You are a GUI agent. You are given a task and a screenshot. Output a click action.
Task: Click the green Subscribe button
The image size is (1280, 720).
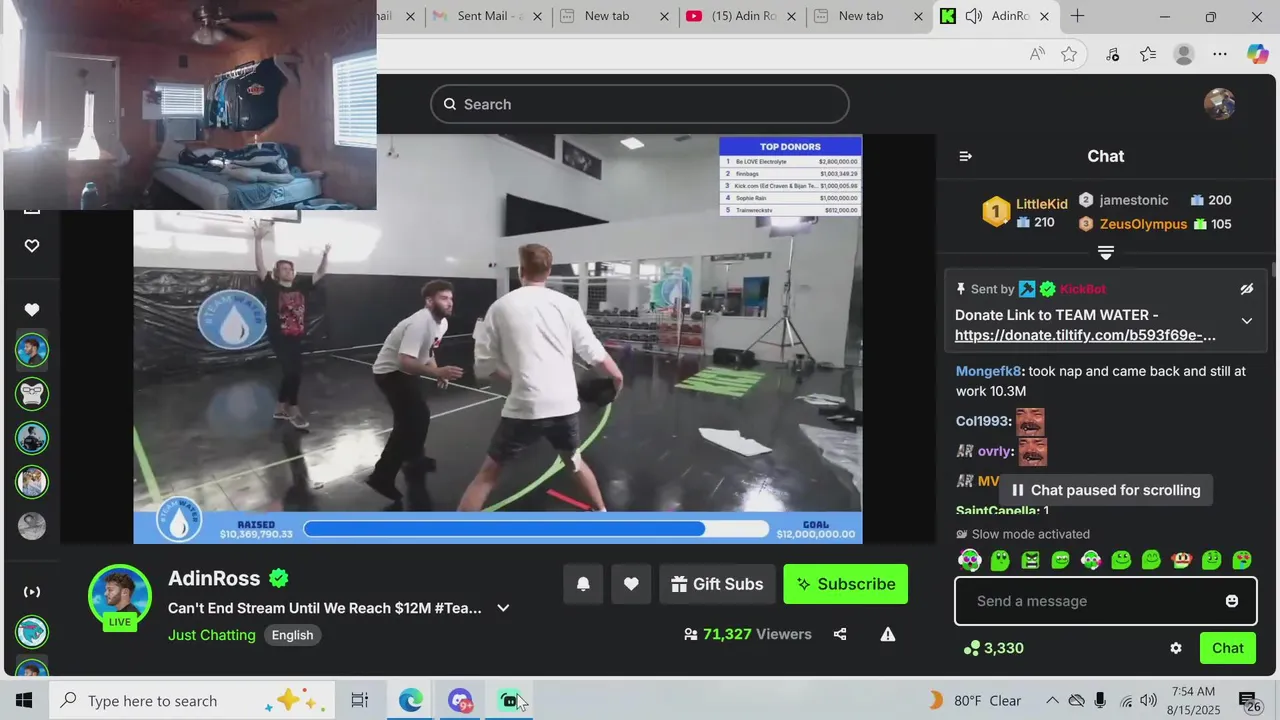pyautogui.click(x=846, y=584)
